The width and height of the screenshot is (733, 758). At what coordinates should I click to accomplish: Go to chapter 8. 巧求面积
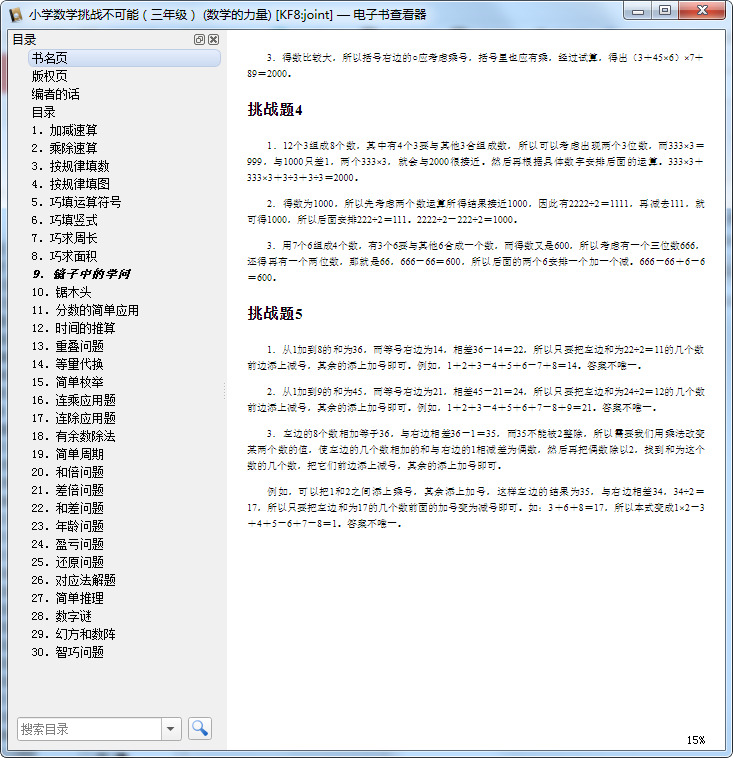(64, 256)
